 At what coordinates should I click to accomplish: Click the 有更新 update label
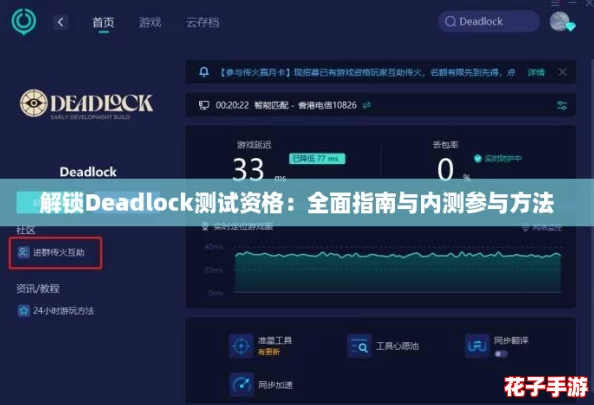[x=269, y=352]
